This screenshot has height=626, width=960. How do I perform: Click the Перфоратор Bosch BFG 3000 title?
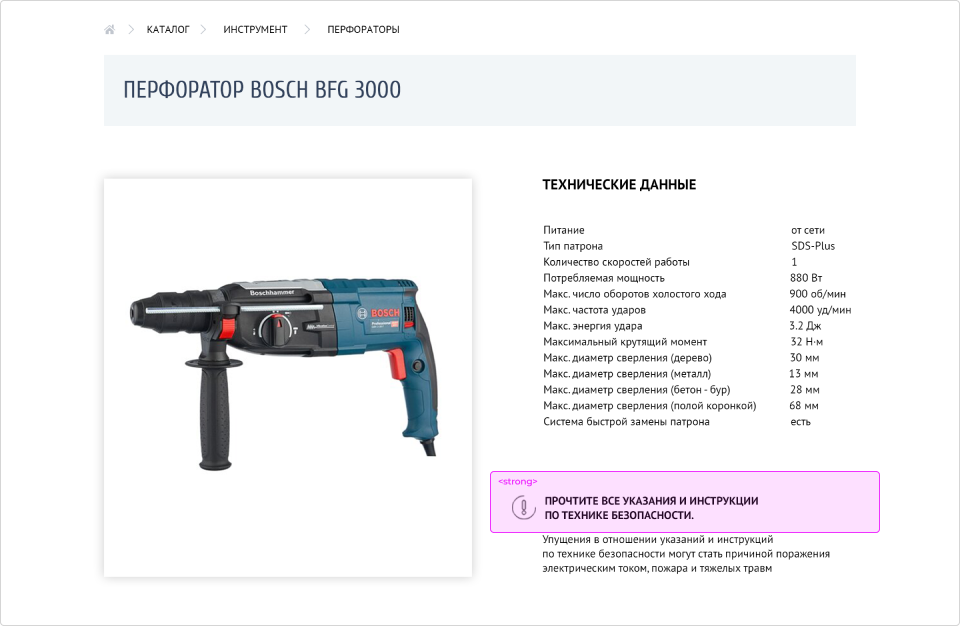coord(262,90)
